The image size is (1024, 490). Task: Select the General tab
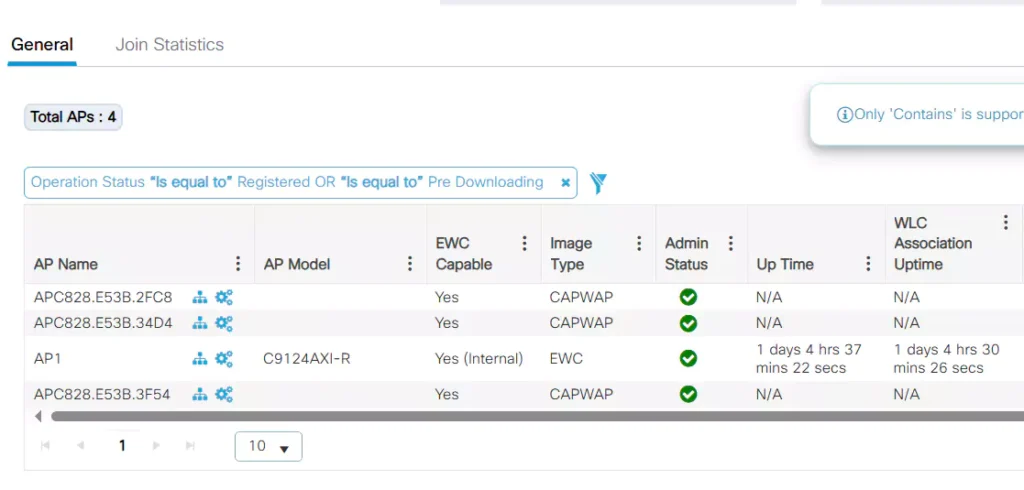point(42,45)
